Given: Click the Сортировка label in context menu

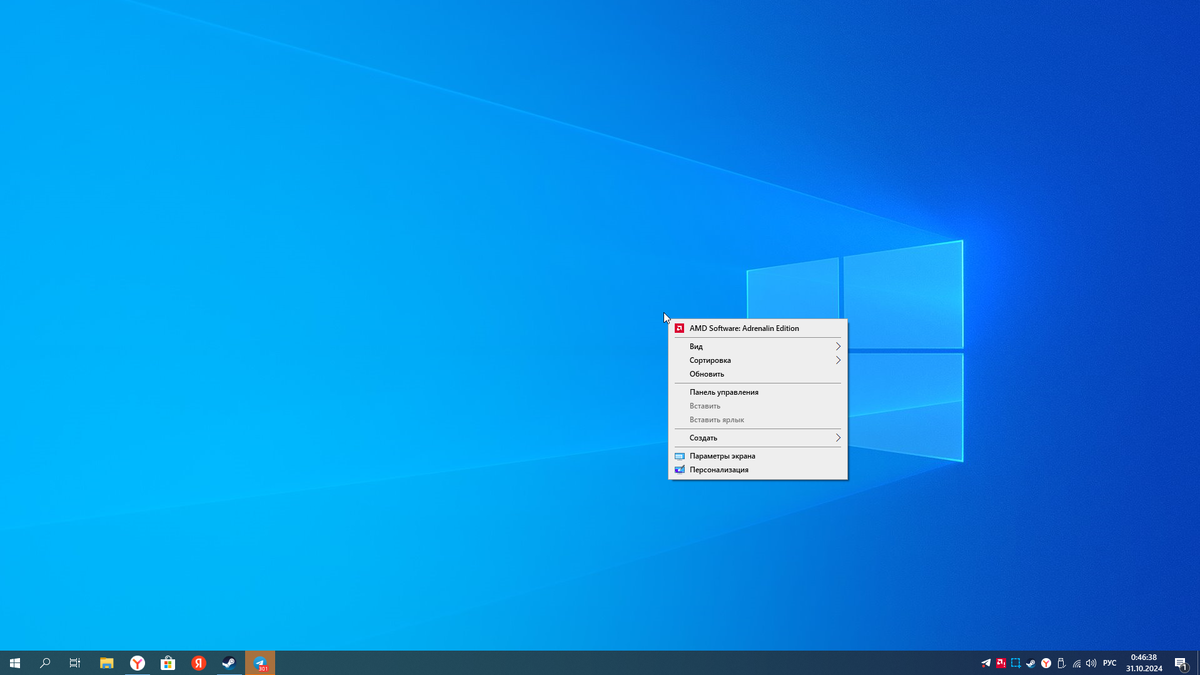Looking at the screenshot, I should [x=710, y=360].
